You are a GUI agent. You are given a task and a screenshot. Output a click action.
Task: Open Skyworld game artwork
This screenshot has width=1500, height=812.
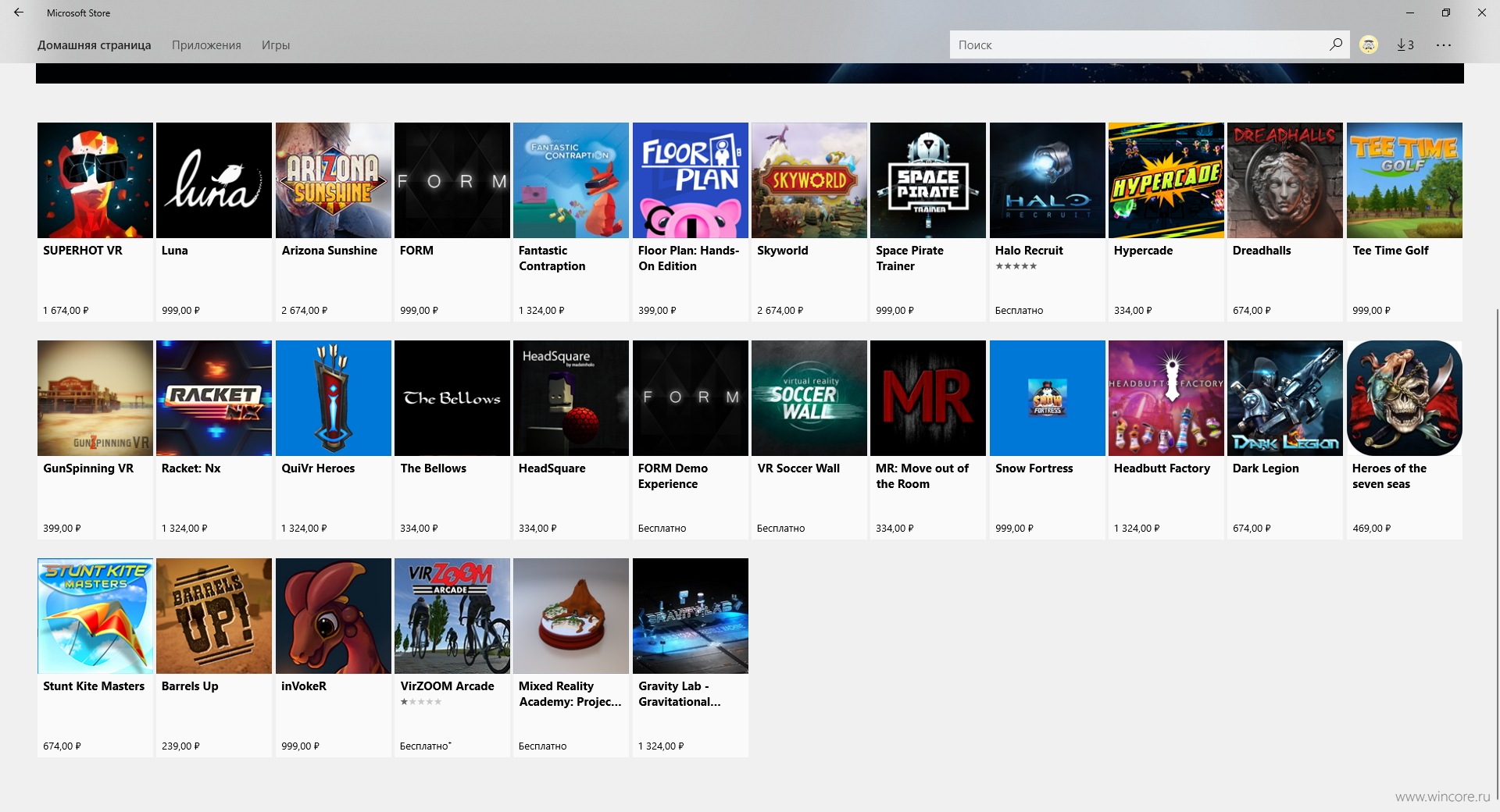pos(809,180)
